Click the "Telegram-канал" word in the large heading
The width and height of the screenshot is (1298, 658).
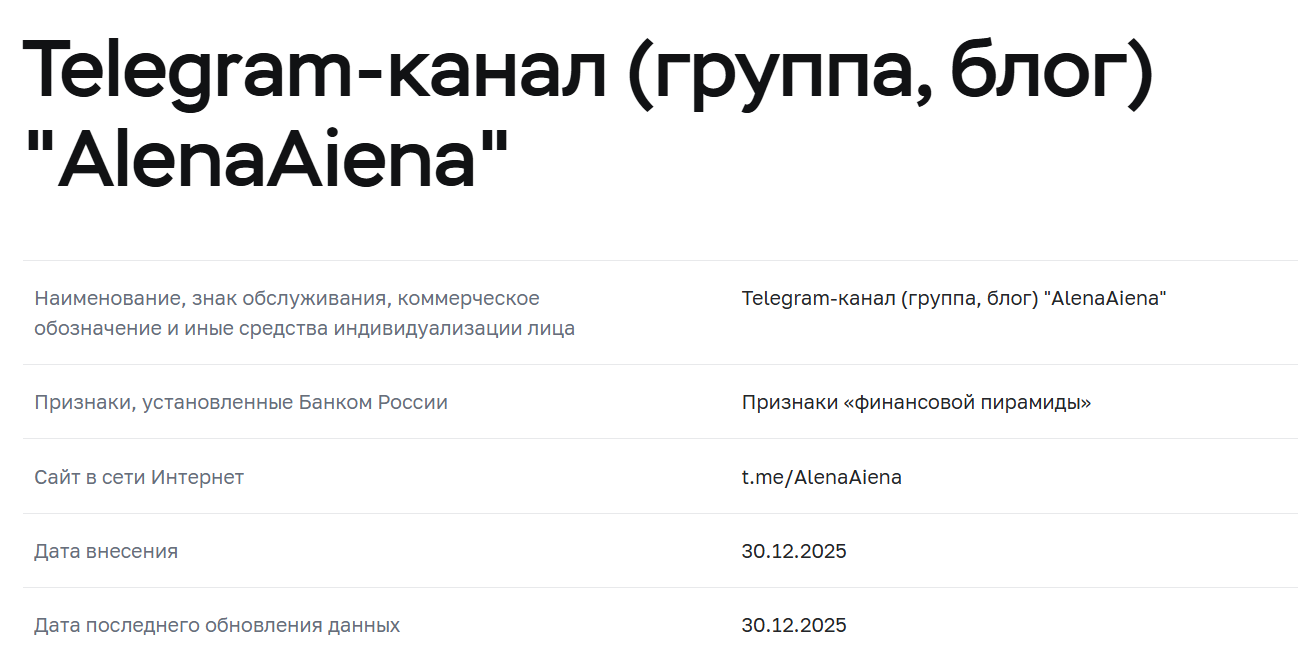click(315, 72)
